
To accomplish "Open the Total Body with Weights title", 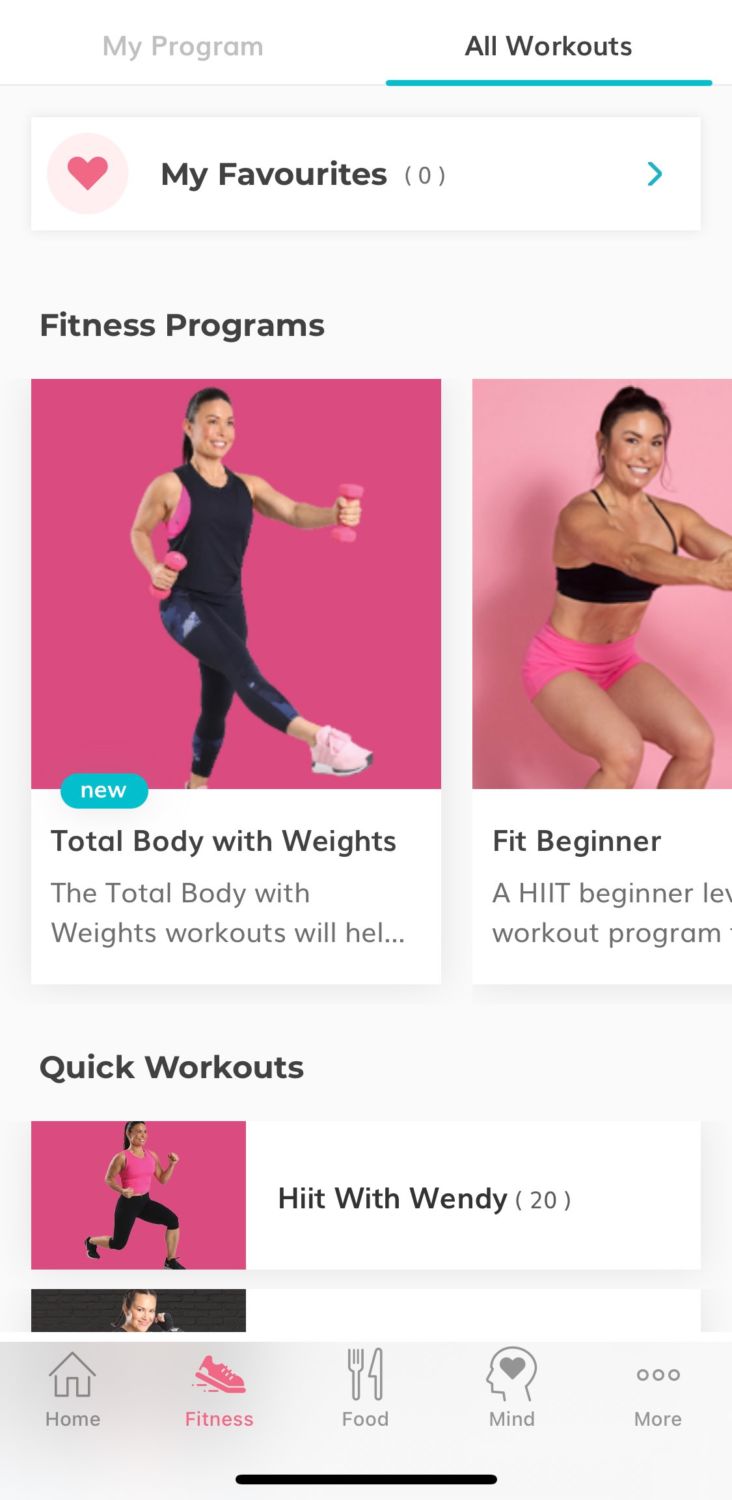I will (224, 841).
